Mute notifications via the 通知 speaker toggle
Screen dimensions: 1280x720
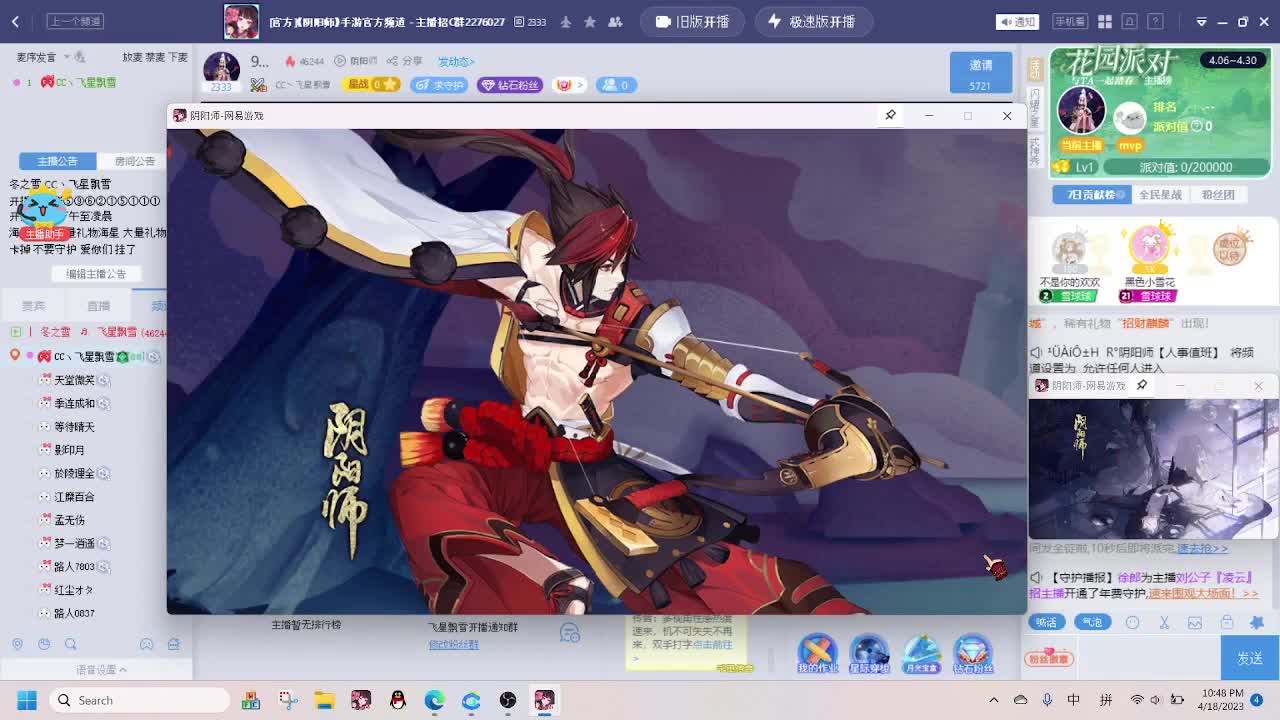click(1015, 21)
